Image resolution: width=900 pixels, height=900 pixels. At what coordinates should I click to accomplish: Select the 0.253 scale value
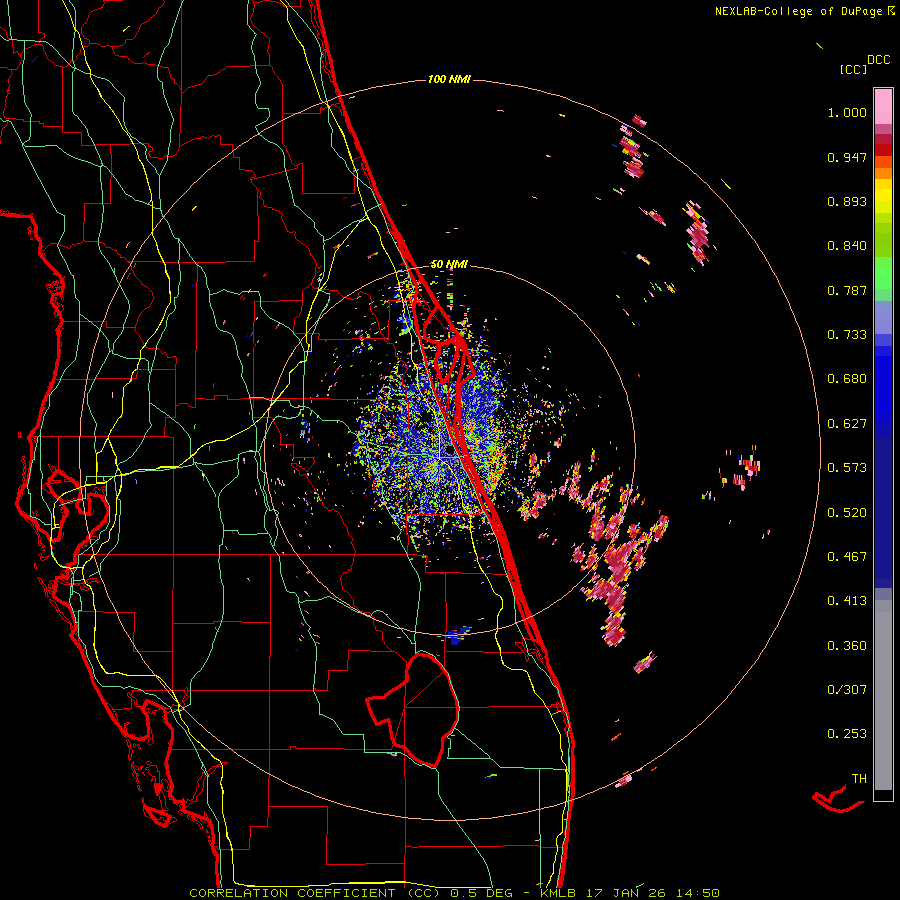tap(847, 734)
